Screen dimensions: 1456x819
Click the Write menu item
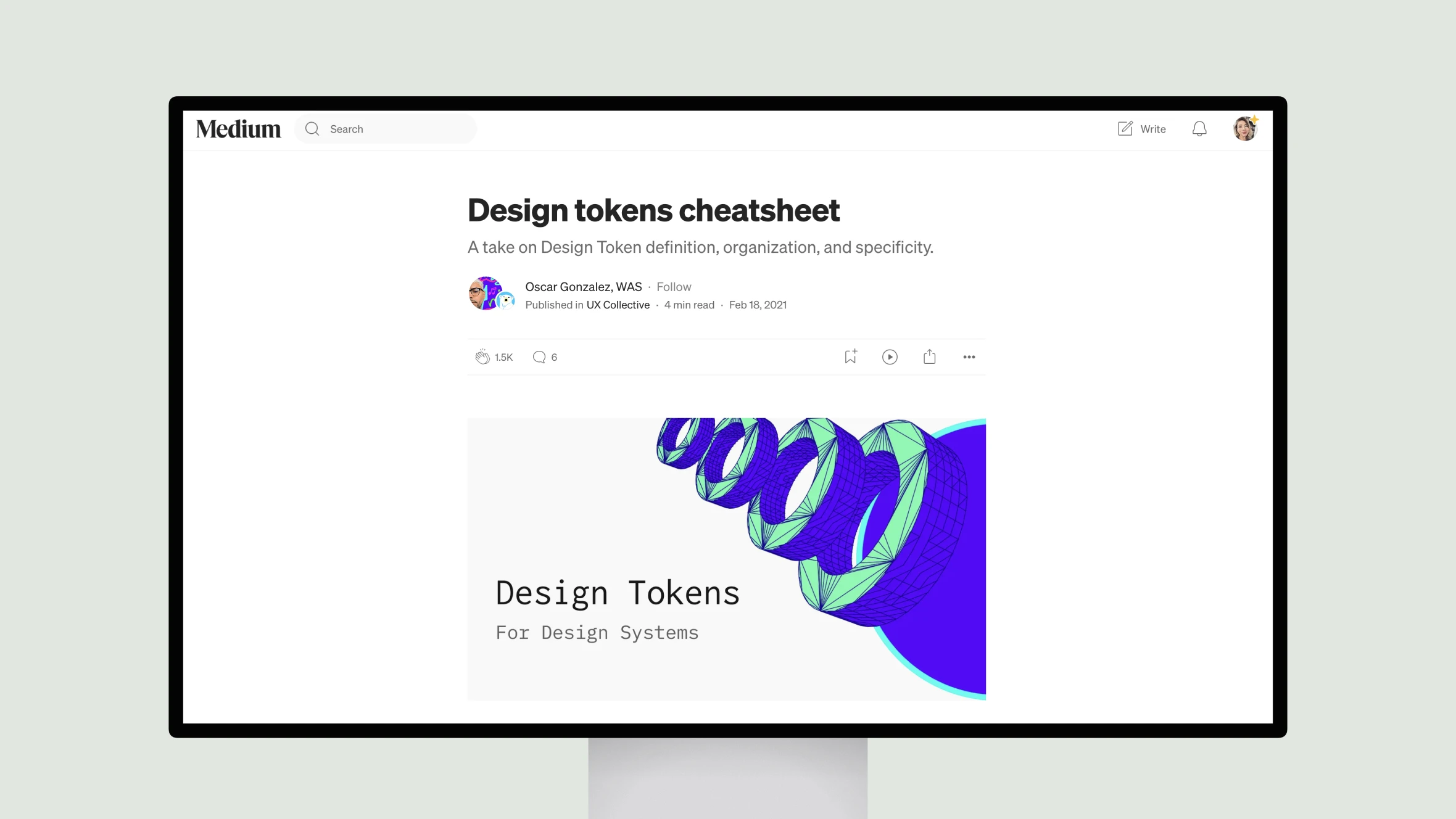tap(1141, 128)
